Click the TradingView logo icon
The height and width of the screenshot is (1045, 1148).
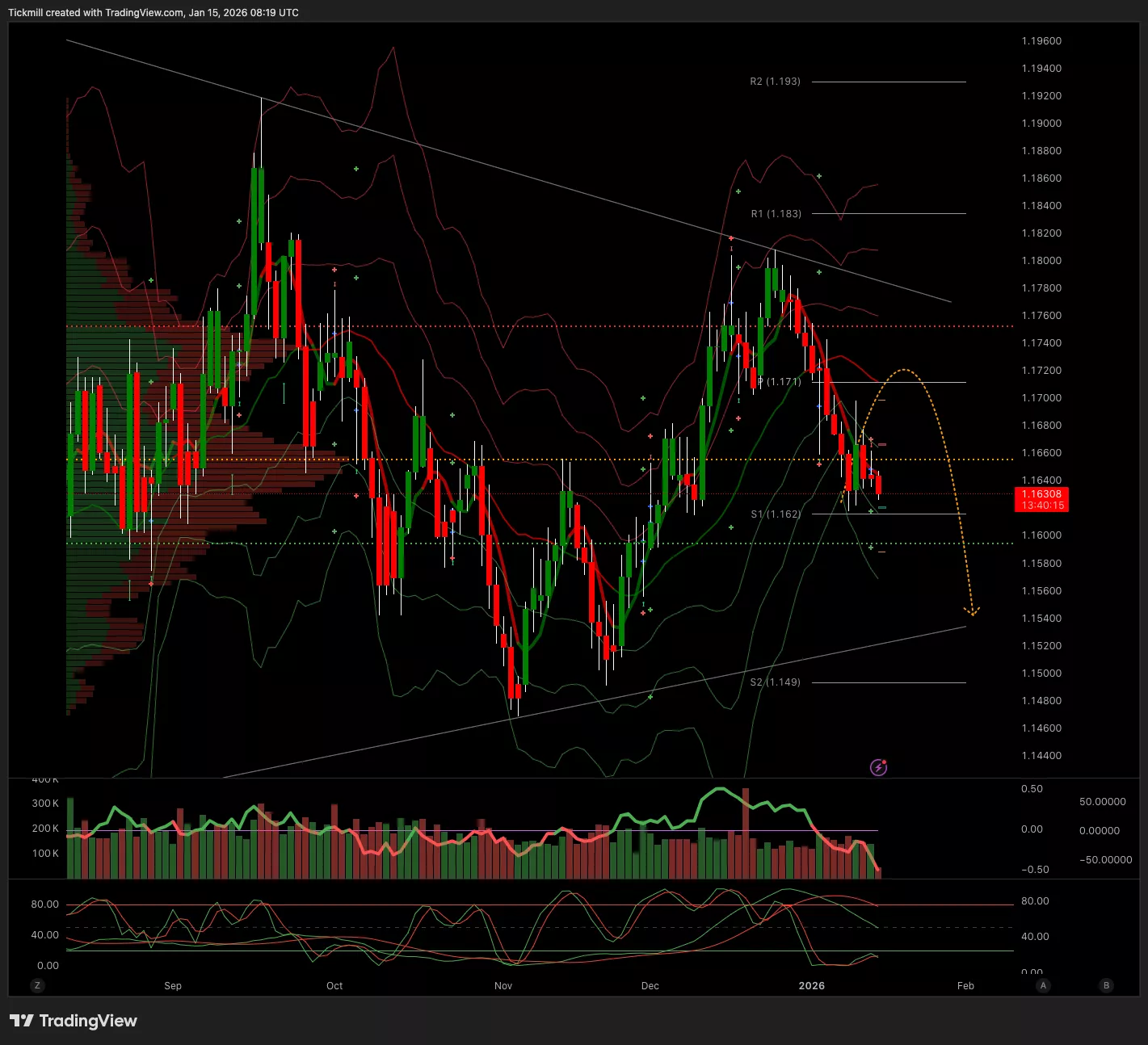click(22, 1021)
